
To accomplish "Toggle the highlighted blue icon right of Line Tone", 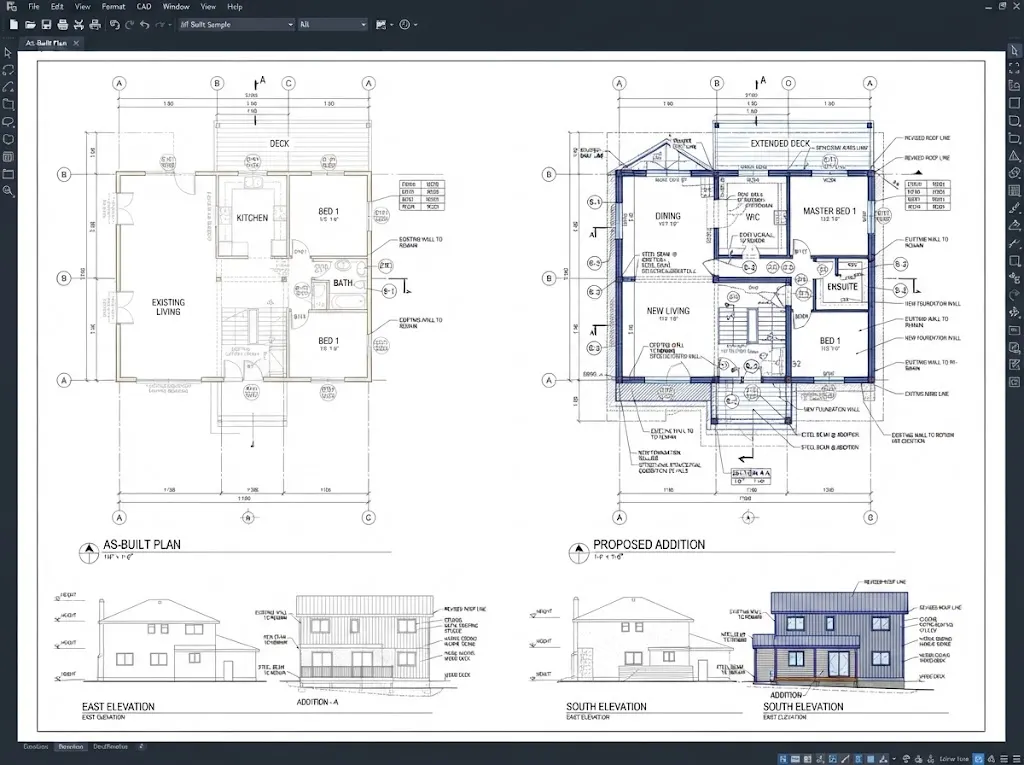I will (978, 759).
